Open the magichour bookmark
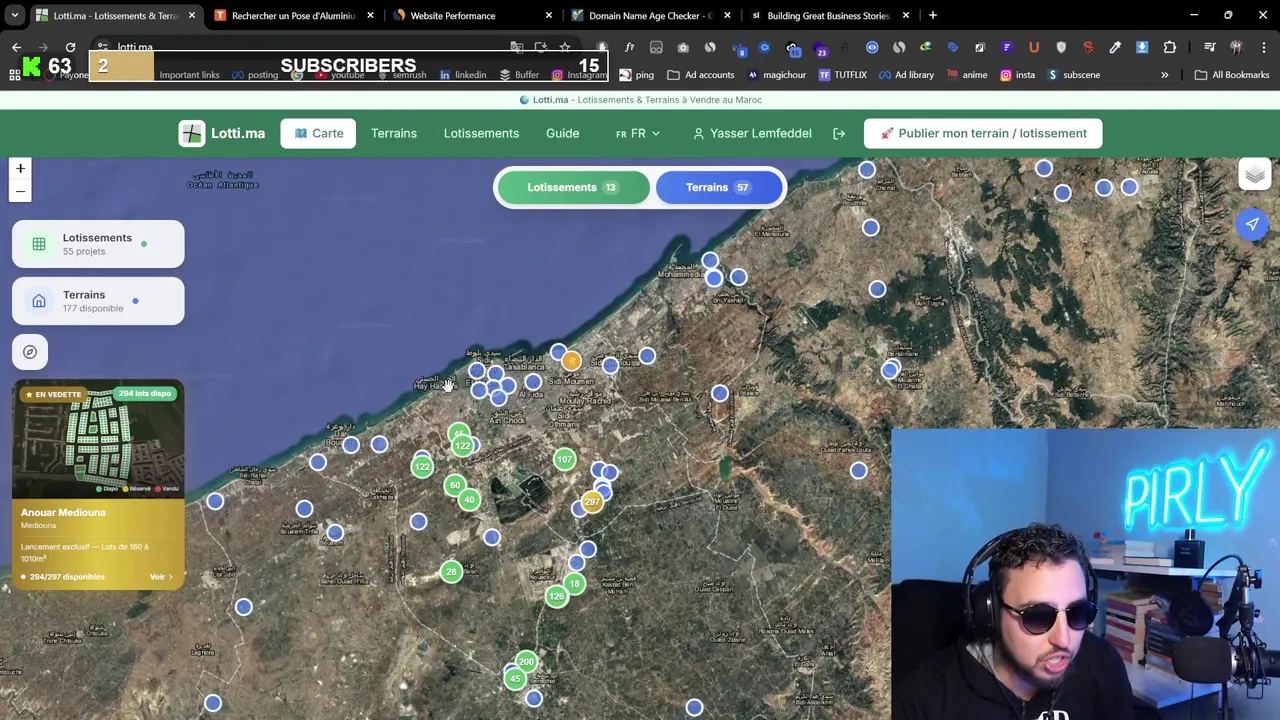The image size is (1280, 720). [777, 75]
